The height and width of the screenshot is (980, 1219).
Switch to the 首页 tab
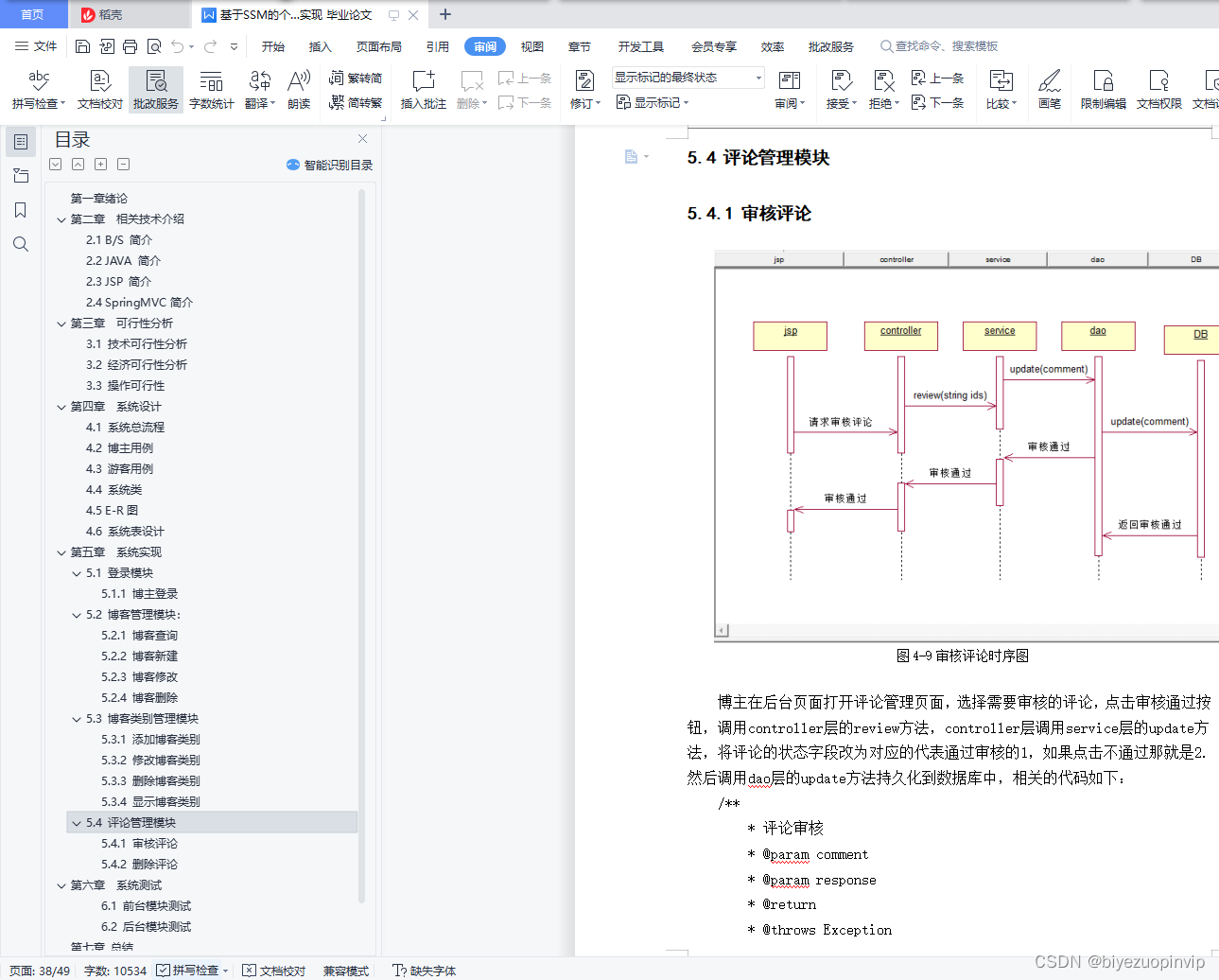33,14
